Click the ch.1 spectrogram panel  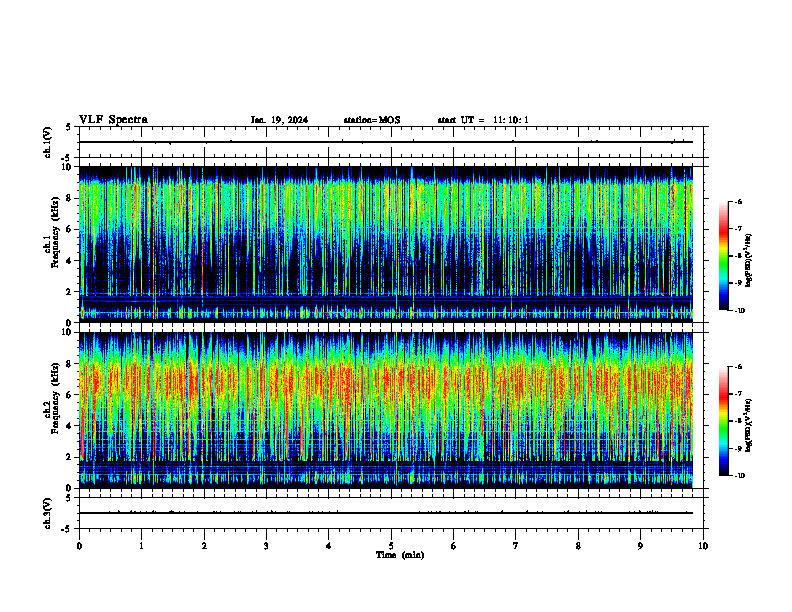tap(386, 244)
